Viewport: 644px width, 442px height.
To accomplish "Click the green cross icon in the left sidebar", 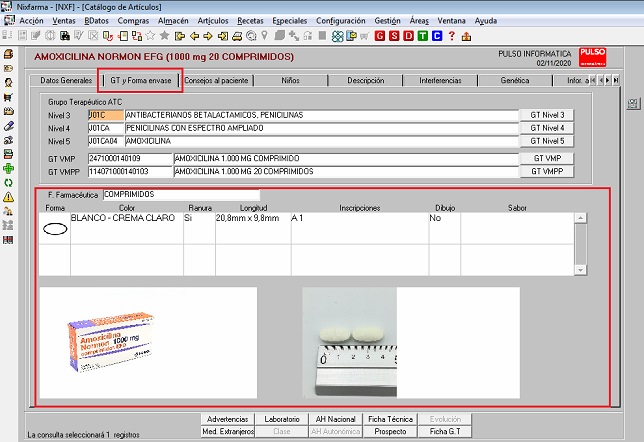I will (x=8, y=168).
